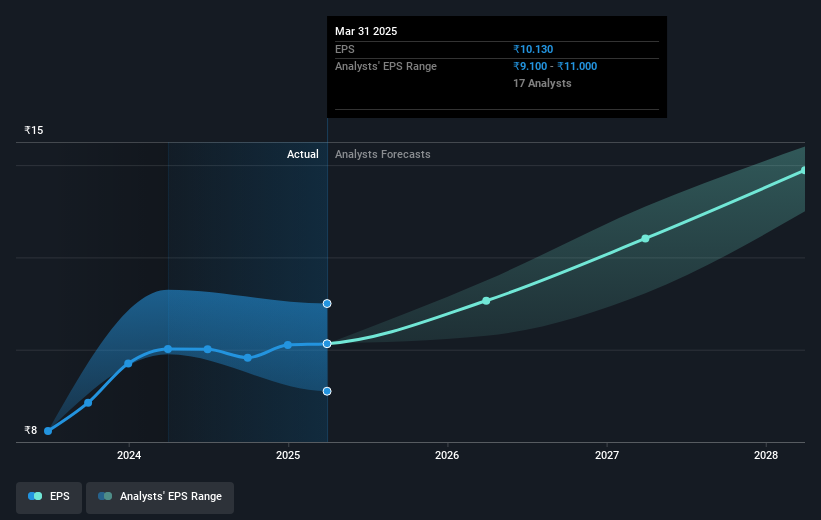Image resolution: width=821 pixels, height=520 pixels.
Task: Click the 'Actual' label
Action: [303, 154]
